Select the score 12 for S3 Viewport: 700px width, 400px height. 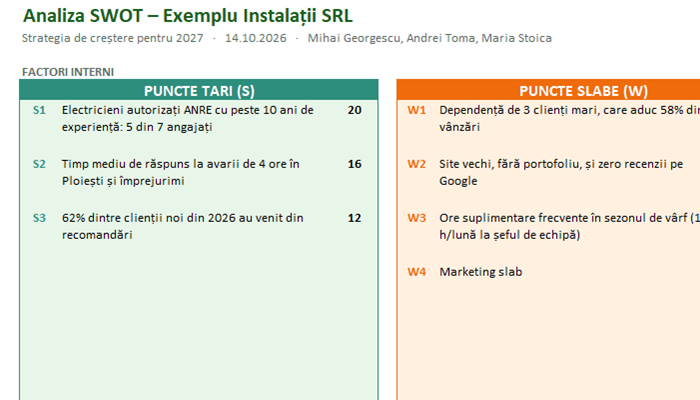(x=354, y=218)
